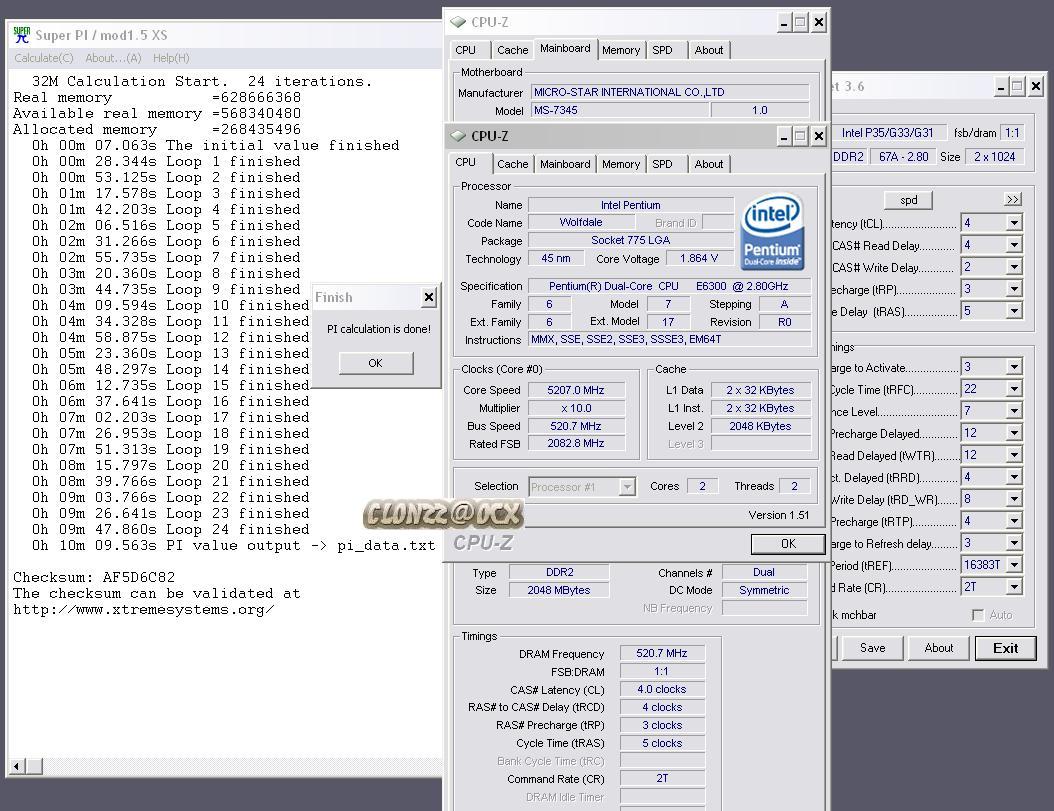Click the Code Name value Wolfdale

(x=581, y=222)
